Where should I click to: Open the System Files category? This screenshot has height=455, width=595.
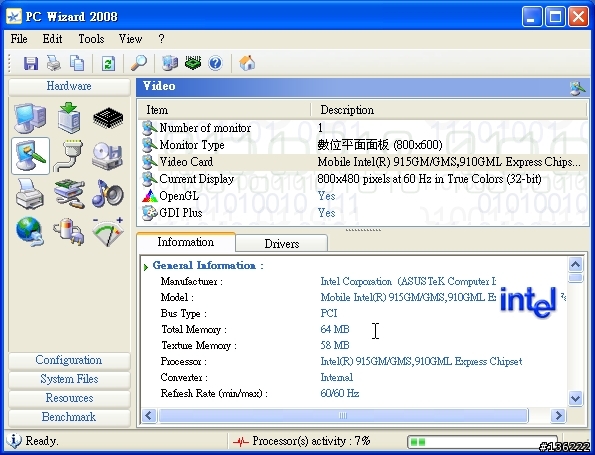click(69, 379)
